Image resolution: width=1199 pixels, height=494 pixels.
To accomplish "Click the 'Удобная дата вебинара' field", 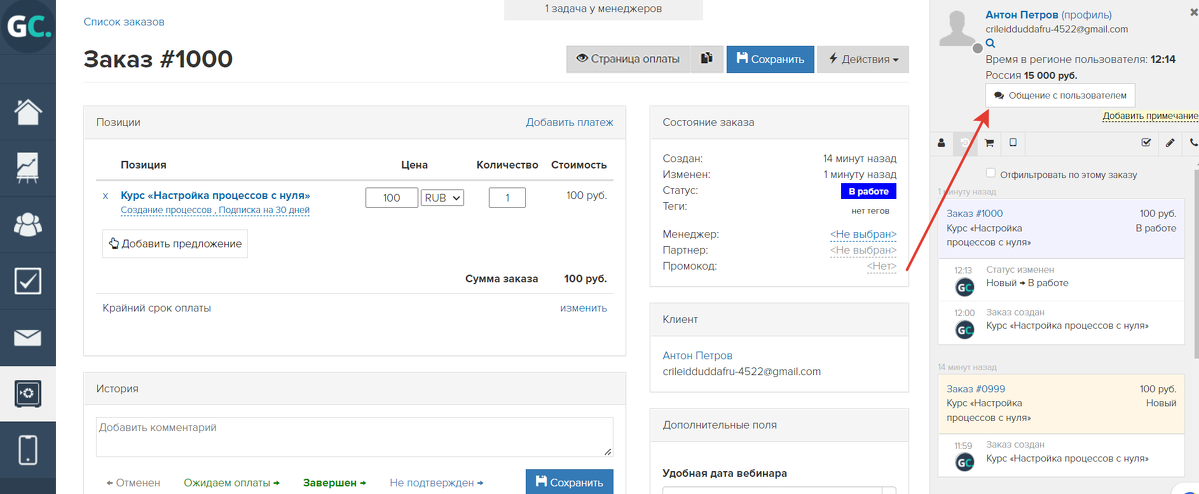I will pyautogui.click(x=779, y=489).
